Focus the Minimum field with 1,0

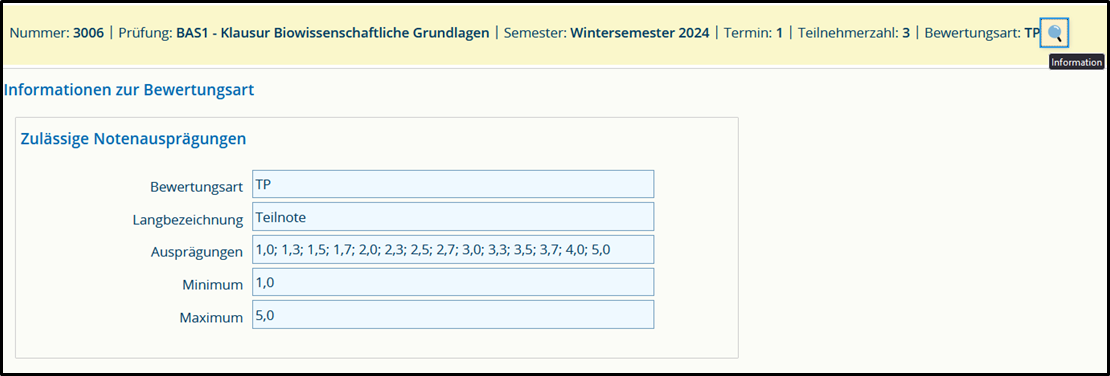453,282
